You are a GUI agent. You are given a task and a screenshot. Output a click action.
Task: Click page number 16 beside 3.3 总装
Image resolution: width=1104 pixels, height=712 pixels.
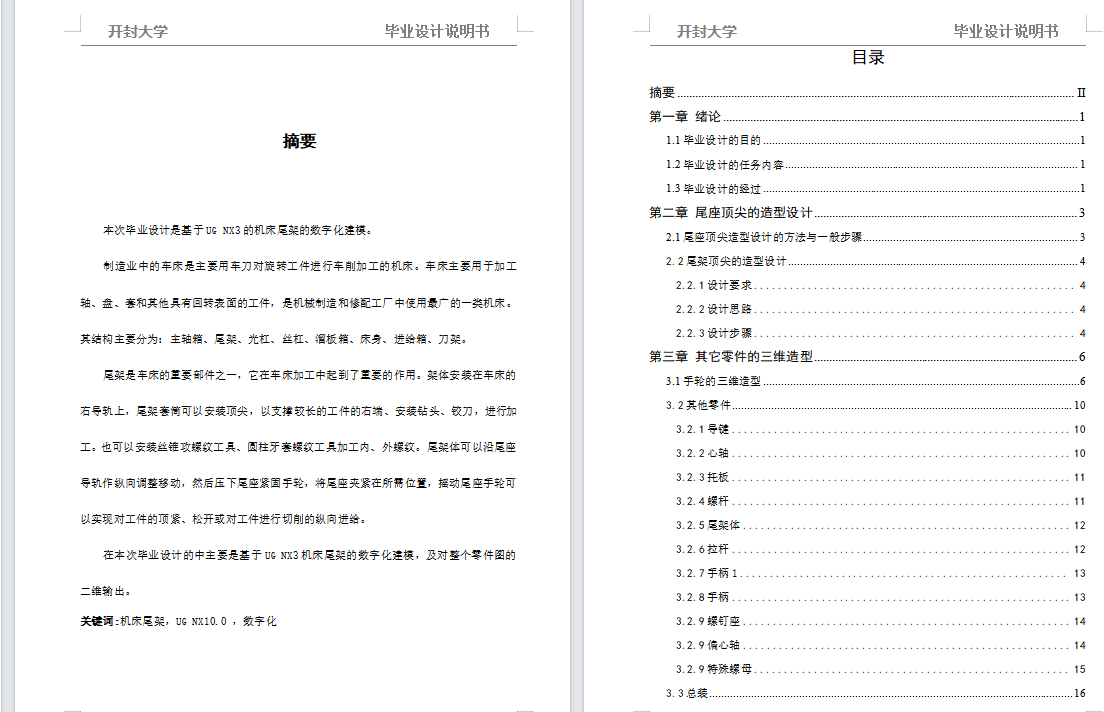tap(1080, 693)
